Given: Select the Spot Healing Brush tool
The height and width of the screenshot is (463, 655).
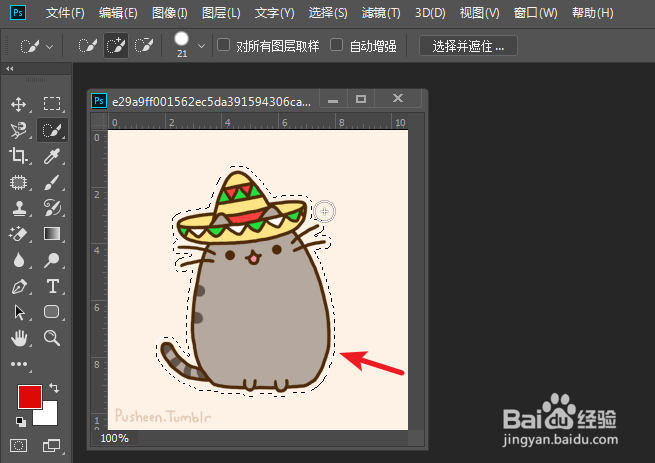Looking at the screenshot, I should (x=18, y=182).
